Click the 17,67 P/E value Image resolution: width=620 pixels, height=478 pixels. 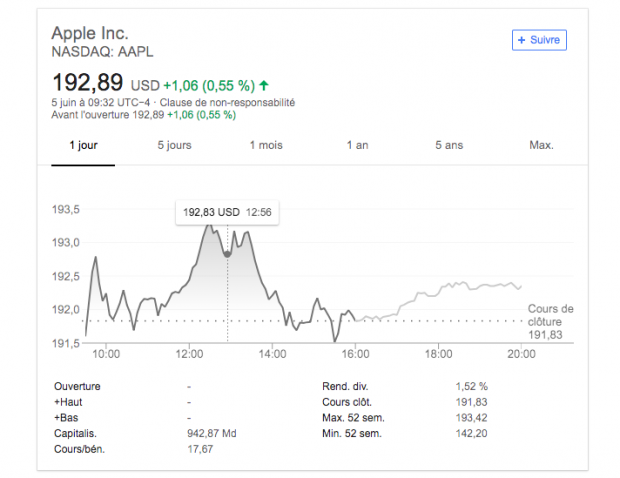point(200,450)
